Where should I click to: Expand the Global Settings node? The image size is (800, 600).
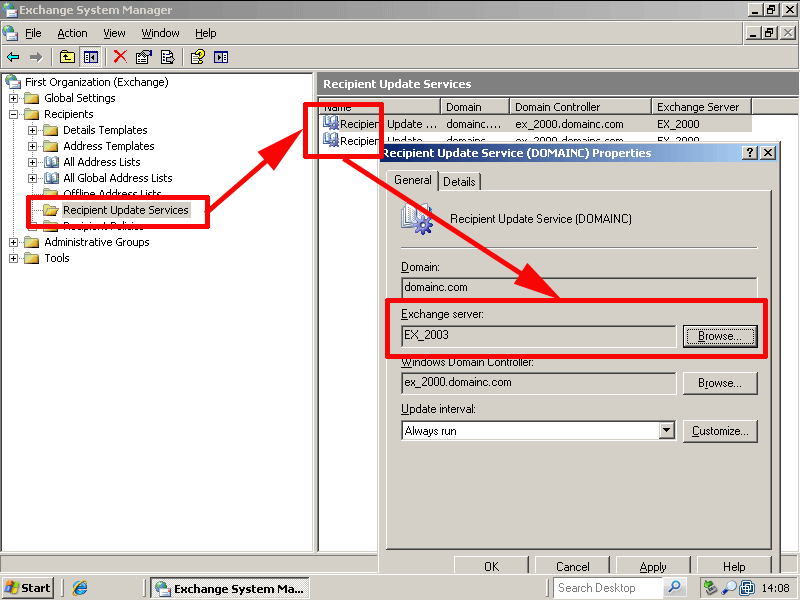(14, 98)
